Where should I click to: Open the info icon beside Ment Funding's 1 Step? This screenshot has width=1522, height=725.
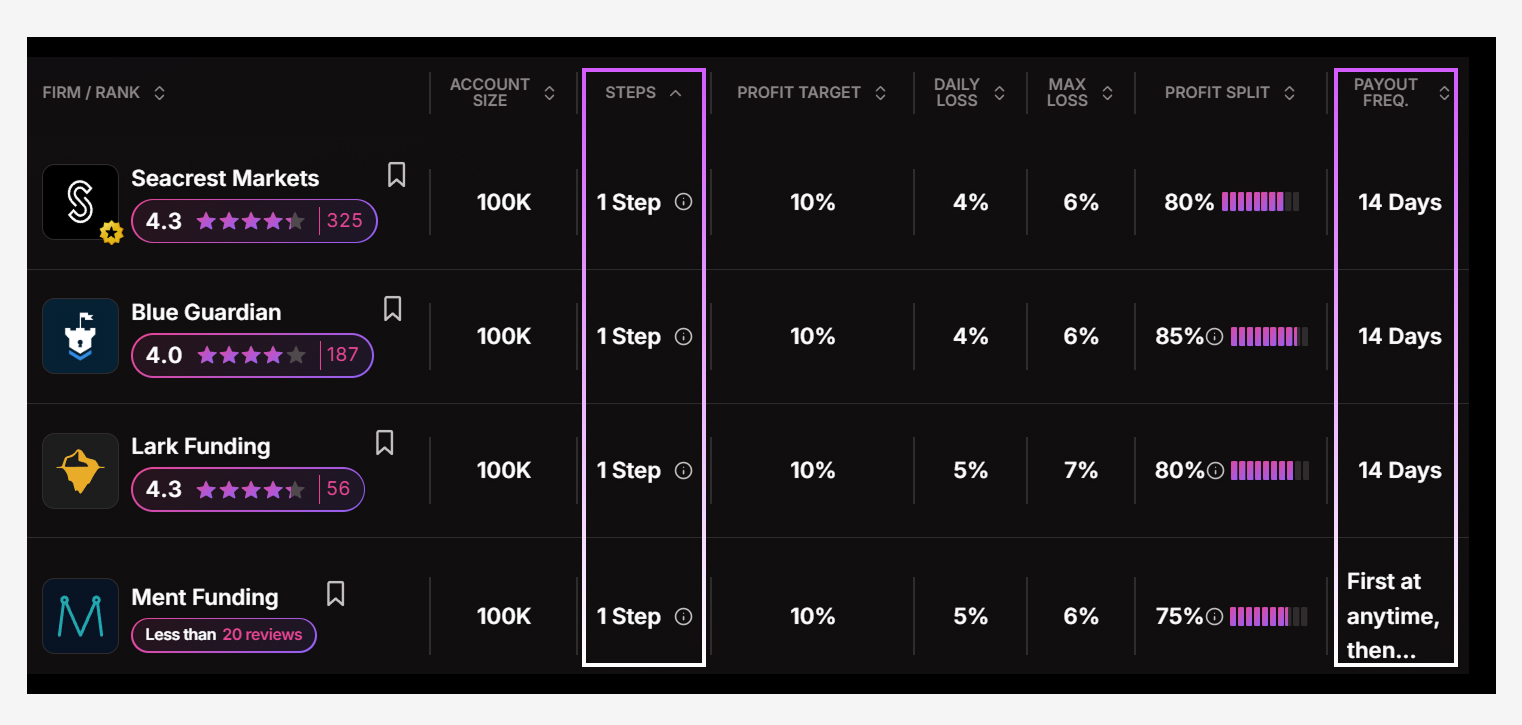682,617
